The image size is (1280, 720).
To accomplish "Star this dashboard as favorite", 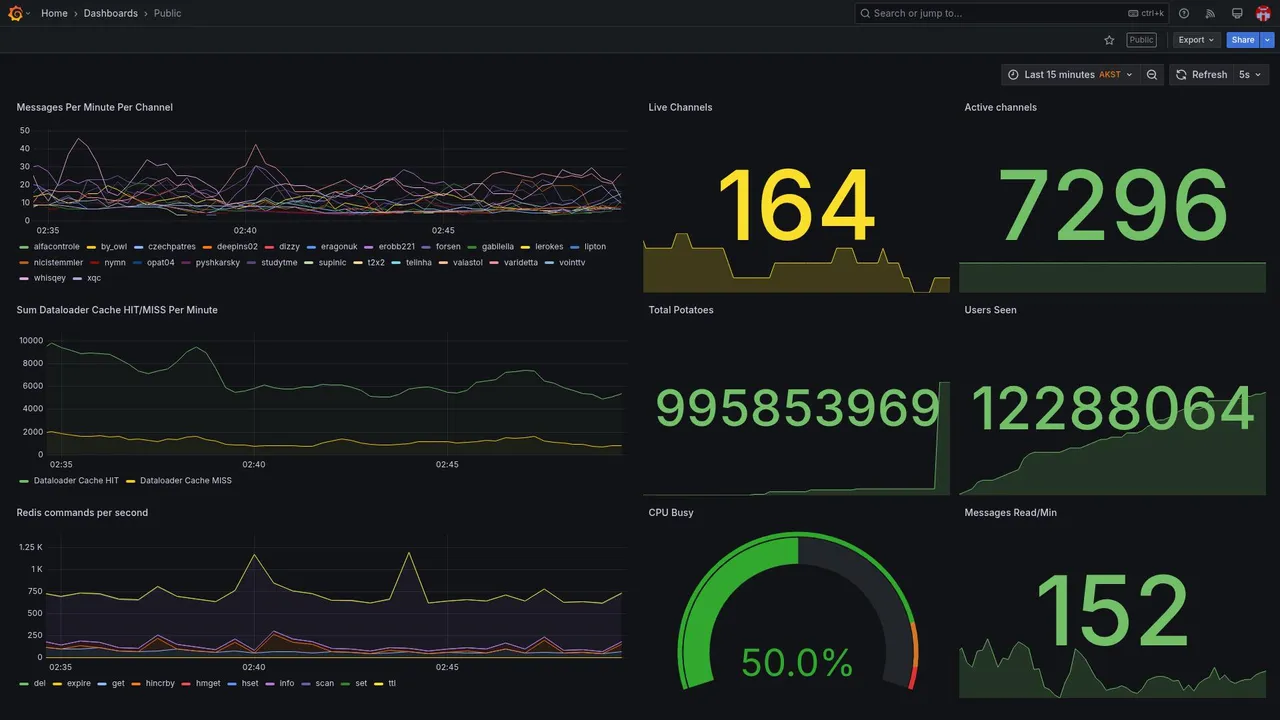I will click(1109, 40).
